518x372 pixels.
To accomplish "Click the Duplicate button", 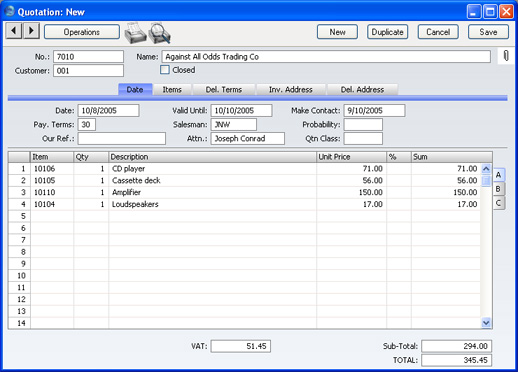I will point(387,32).
